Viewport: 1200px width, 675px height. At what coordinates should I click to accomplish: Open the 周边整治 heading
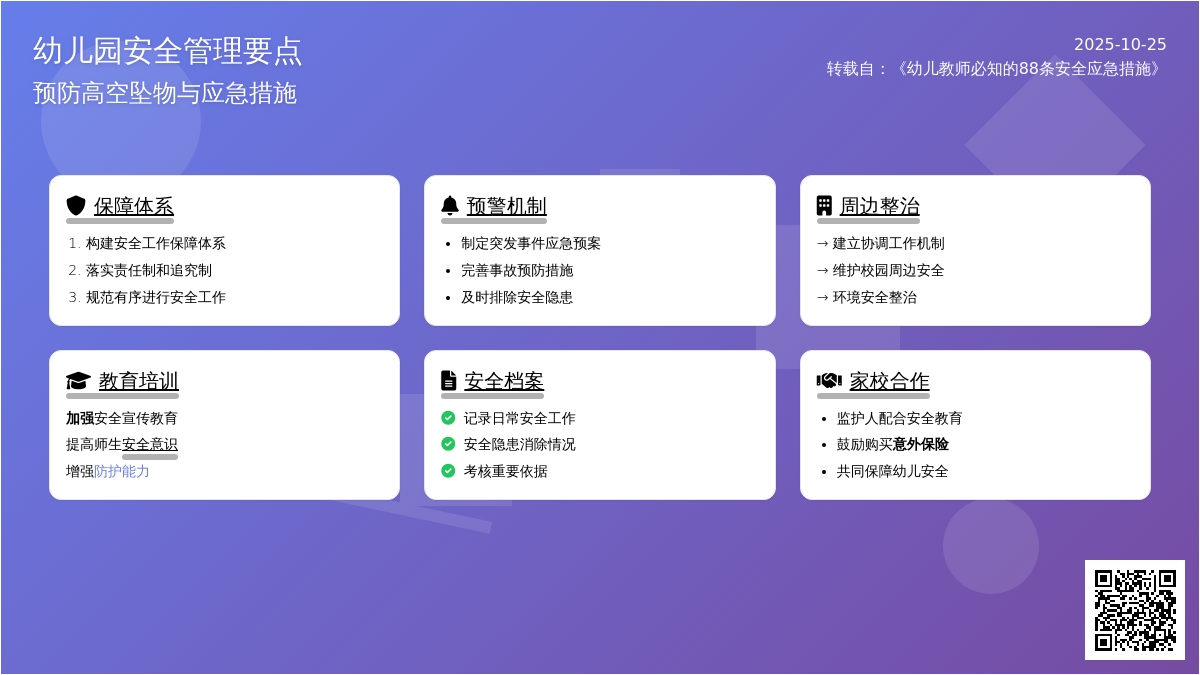tap(880, 207)
